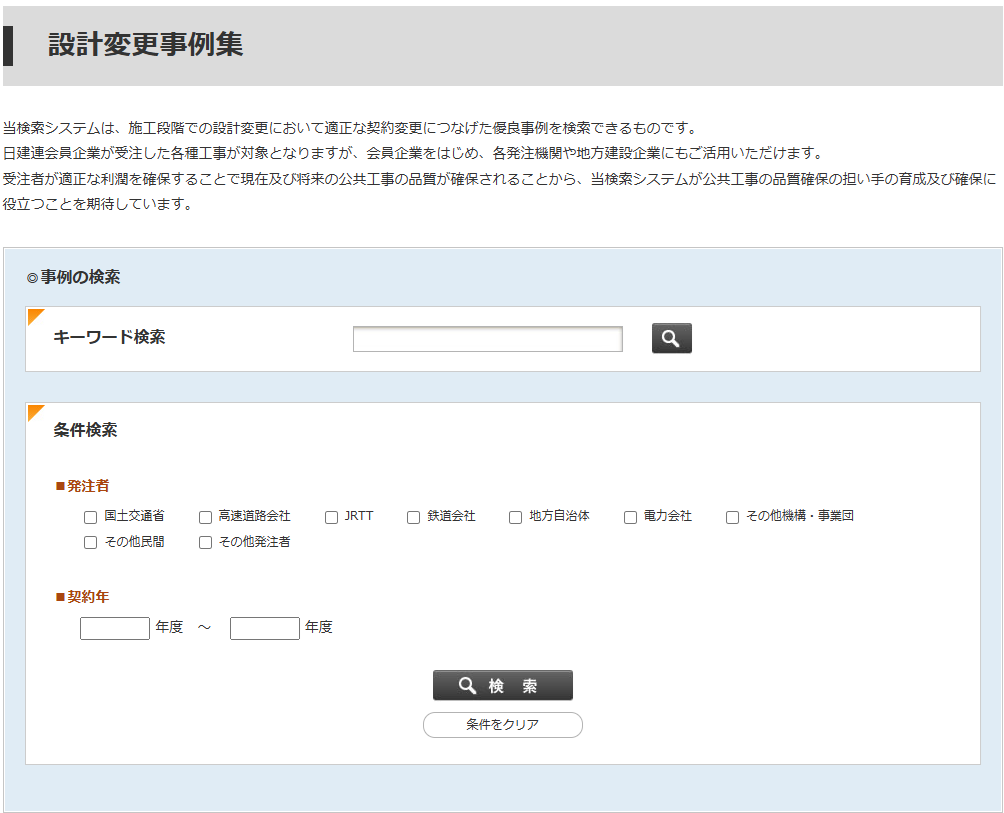Check the その他発注者 checkbox
This screenshot has width=1004, height=813.
point(205,542)
